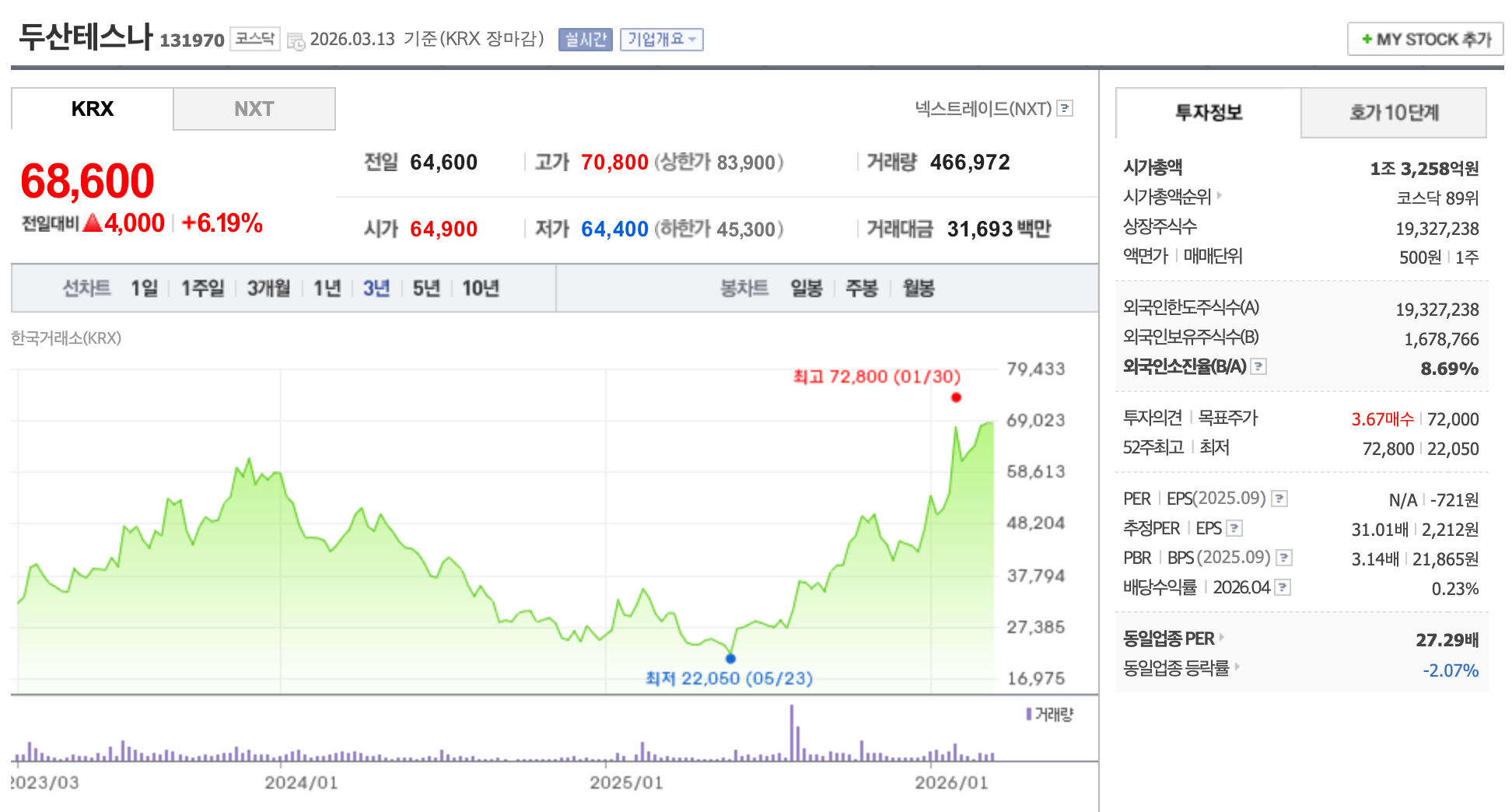Image resolution: width=1512 pixels, height=812 pixels.
Task: Open help icon for 외국인소진율(B/A)
Action: (x=1258, y=366)
